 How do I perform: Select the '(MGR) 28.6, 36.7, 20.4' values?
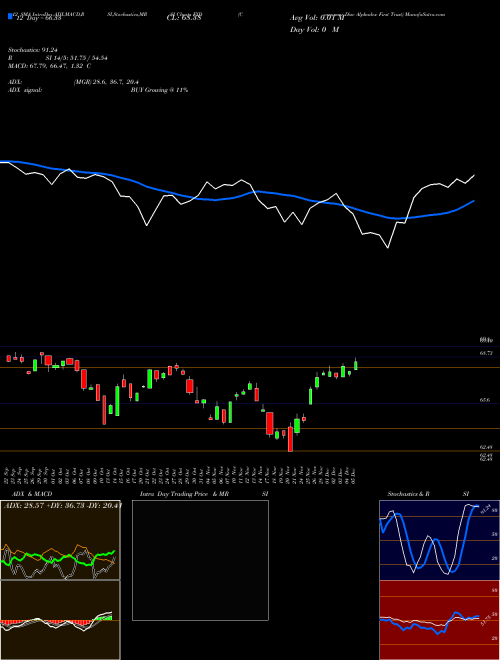point(106,82)
